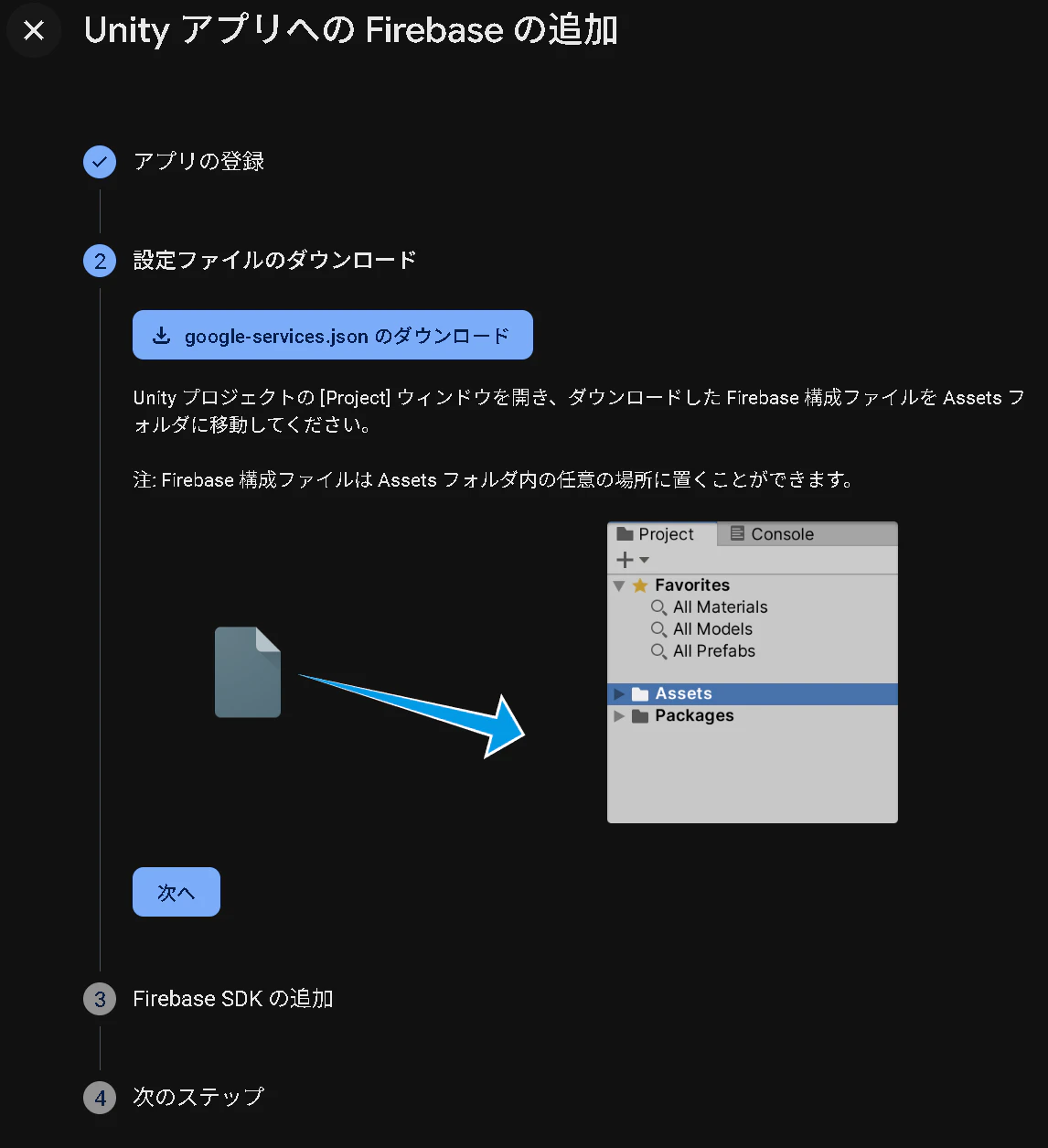
Task: Click the Favorites star icon
Action: tap(640, 585)
